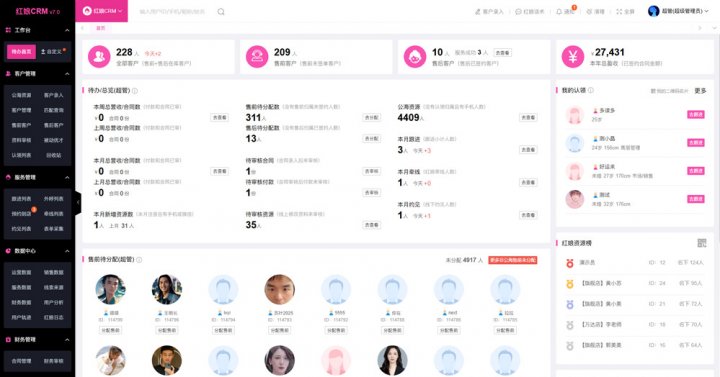
Task: Click the red unassigned public-pool banner button
Action: [512, 260]
